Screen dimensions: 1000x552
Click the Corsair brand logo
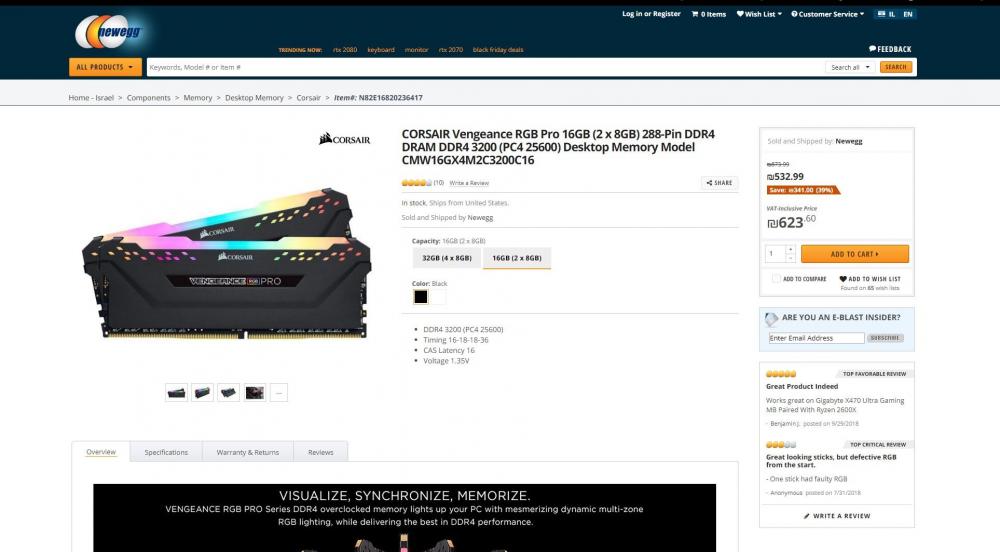coord(344,138)
